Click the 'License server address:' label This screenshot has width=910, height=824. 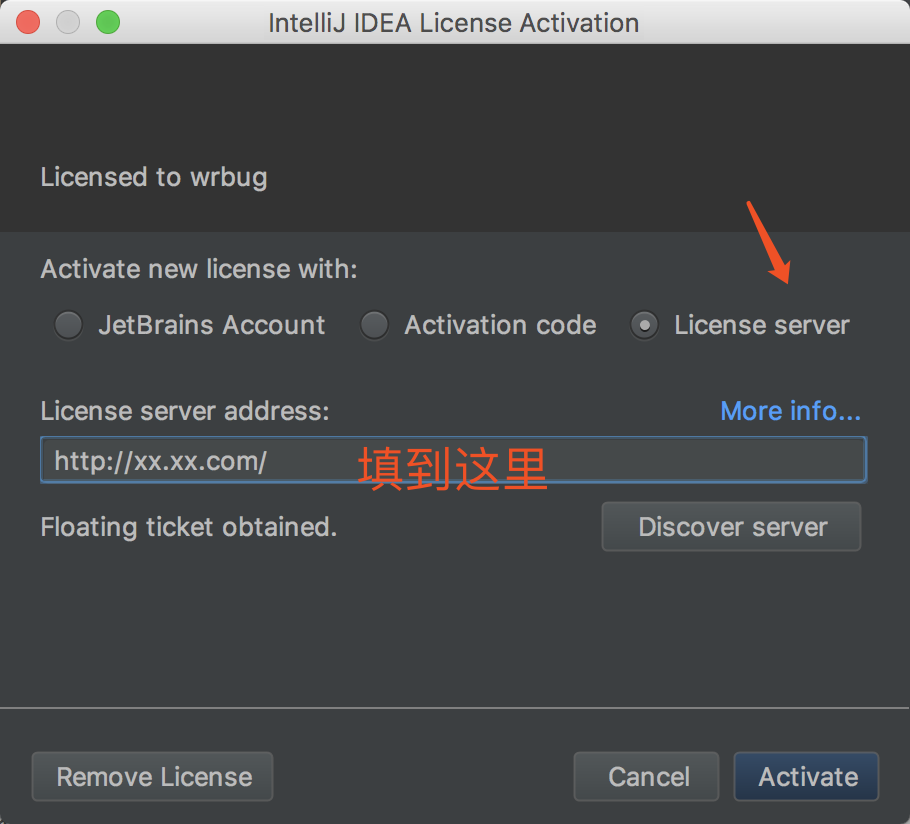coord(185,411)
